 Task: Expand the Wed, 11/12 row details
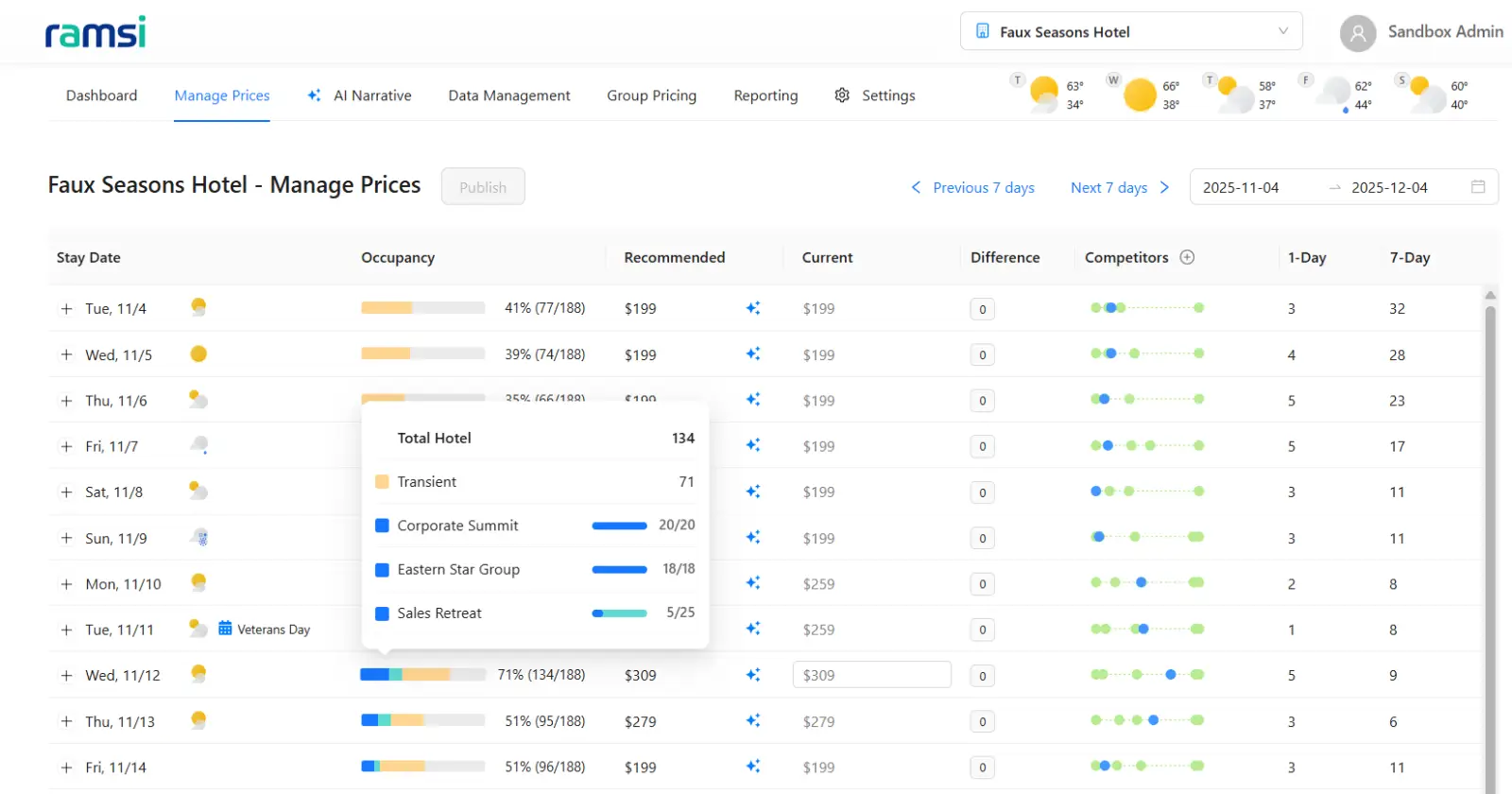point(66,676)
